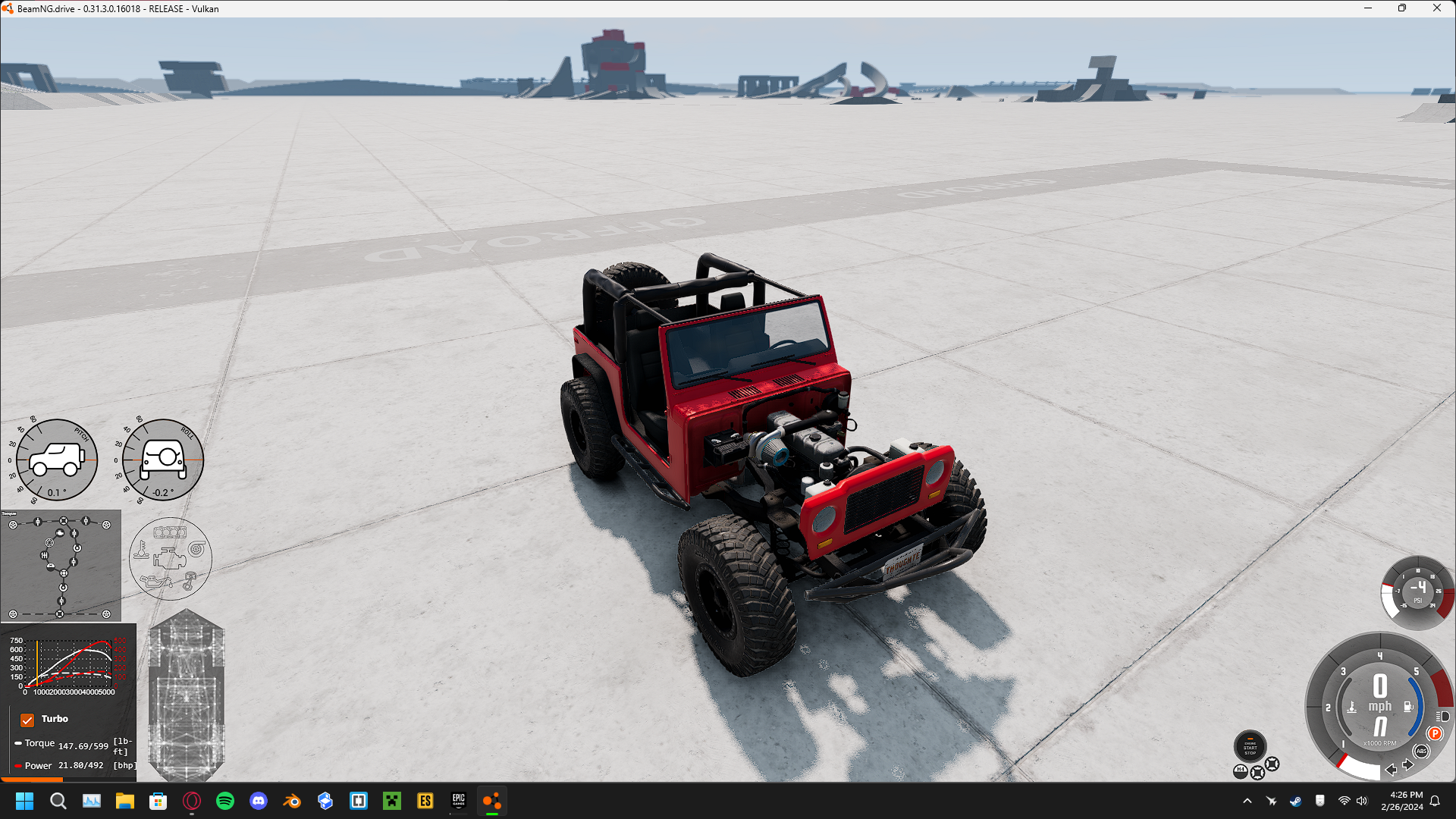Screen dimensions: 1456x819
Task: Open the Wi-Fi network settings in tray
Action: tap(1344, 801)
